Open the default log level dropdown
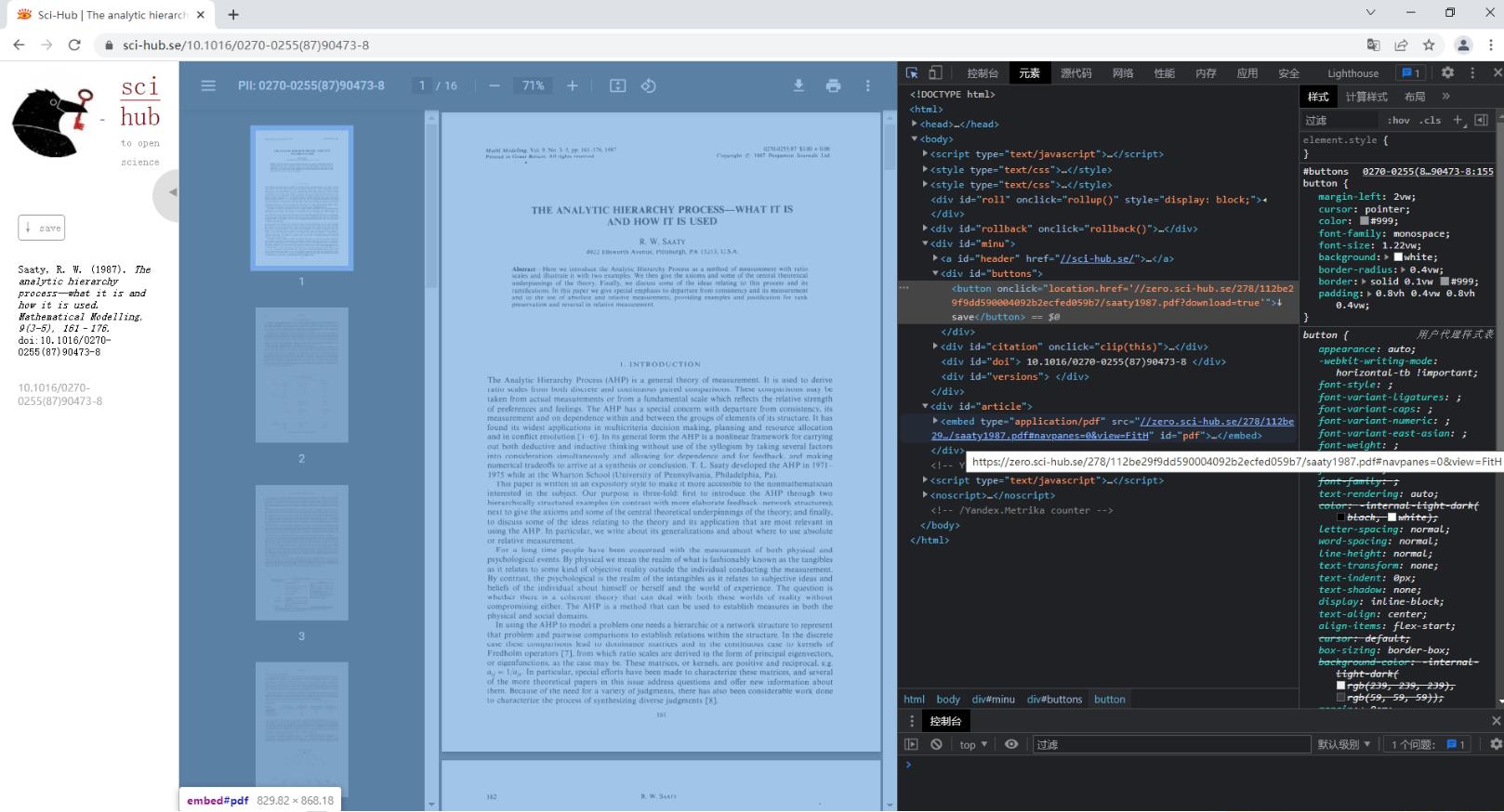1504x812 pixels. point(1344,744)
